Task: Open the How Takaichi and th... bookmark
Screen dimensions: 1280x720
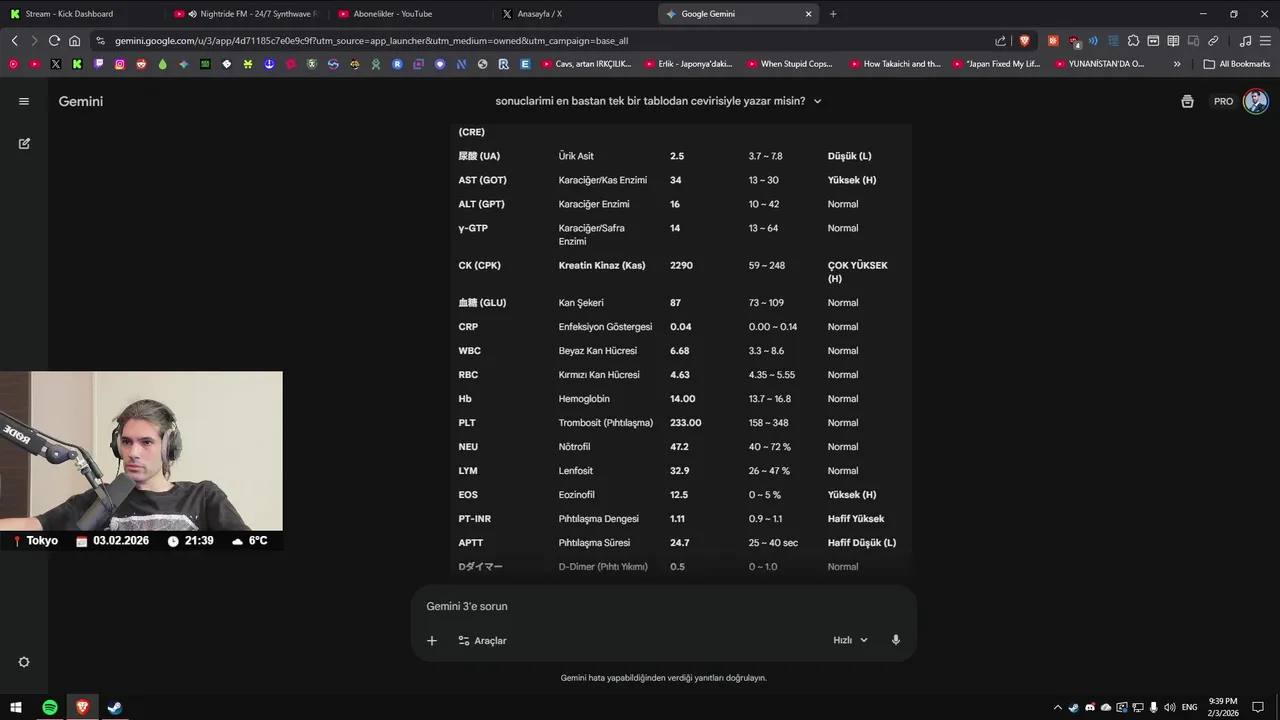Action: pyautogui.click(x=895, y=64)
